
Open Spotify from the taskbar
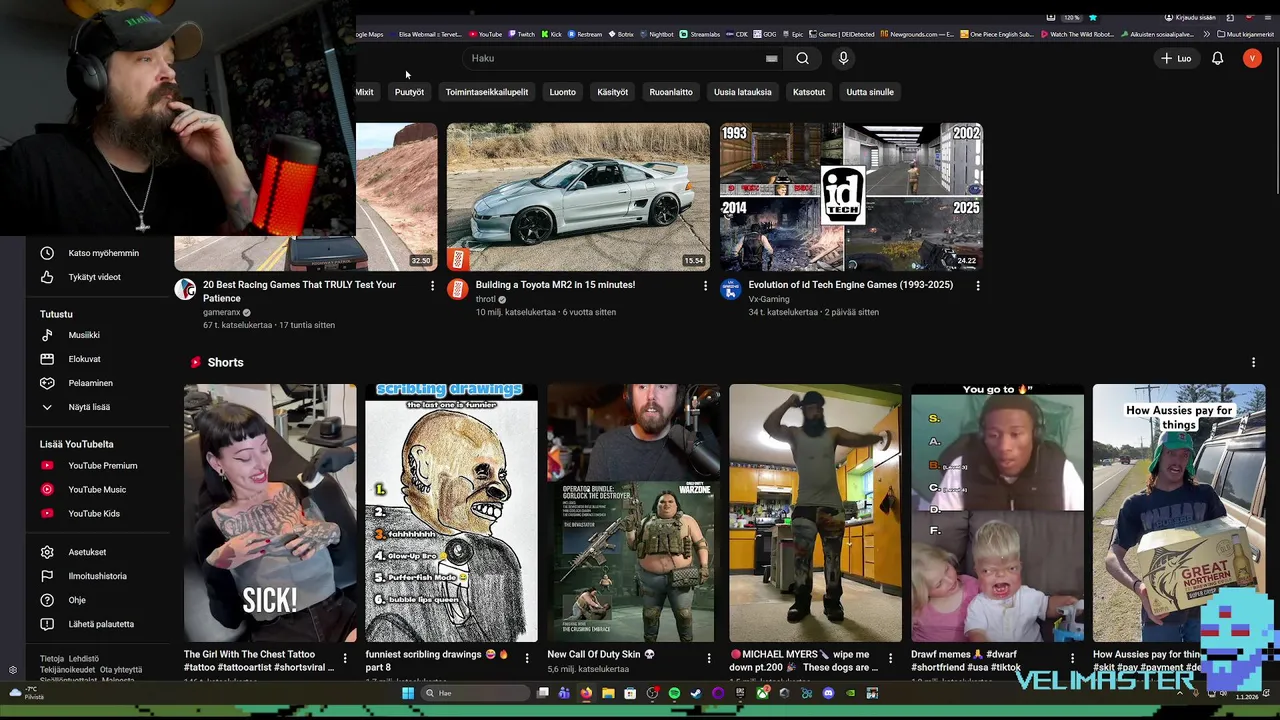coord(674,693)
